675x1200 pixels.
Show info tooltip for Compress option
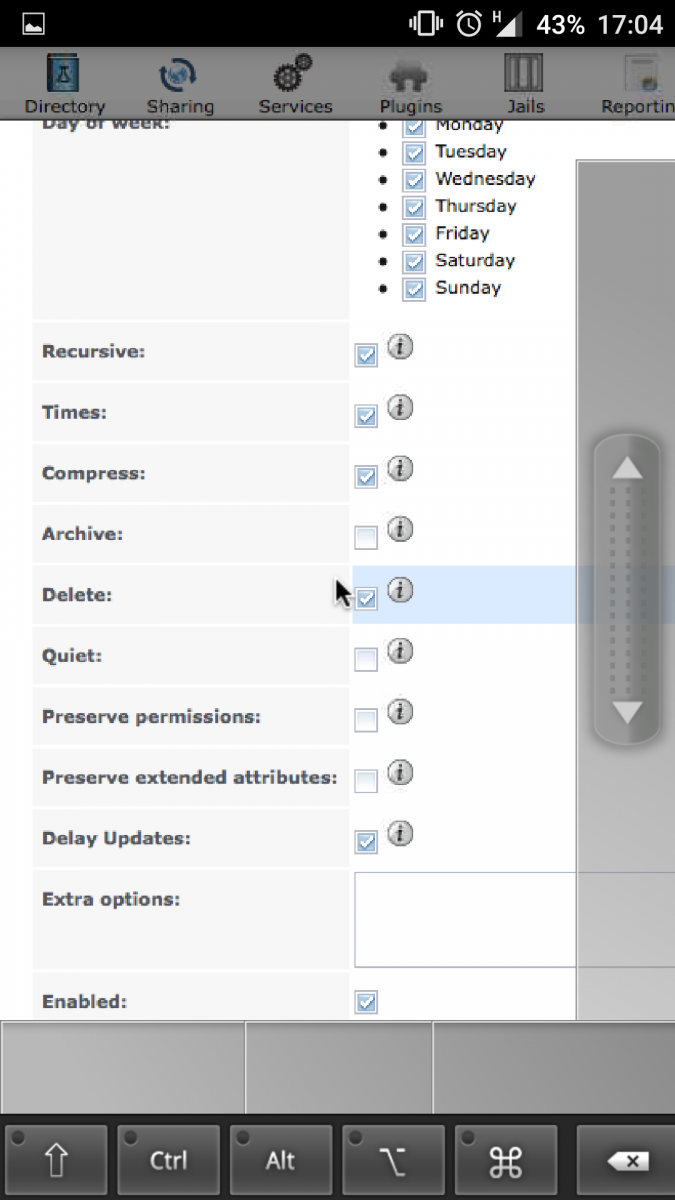[400, 468]
